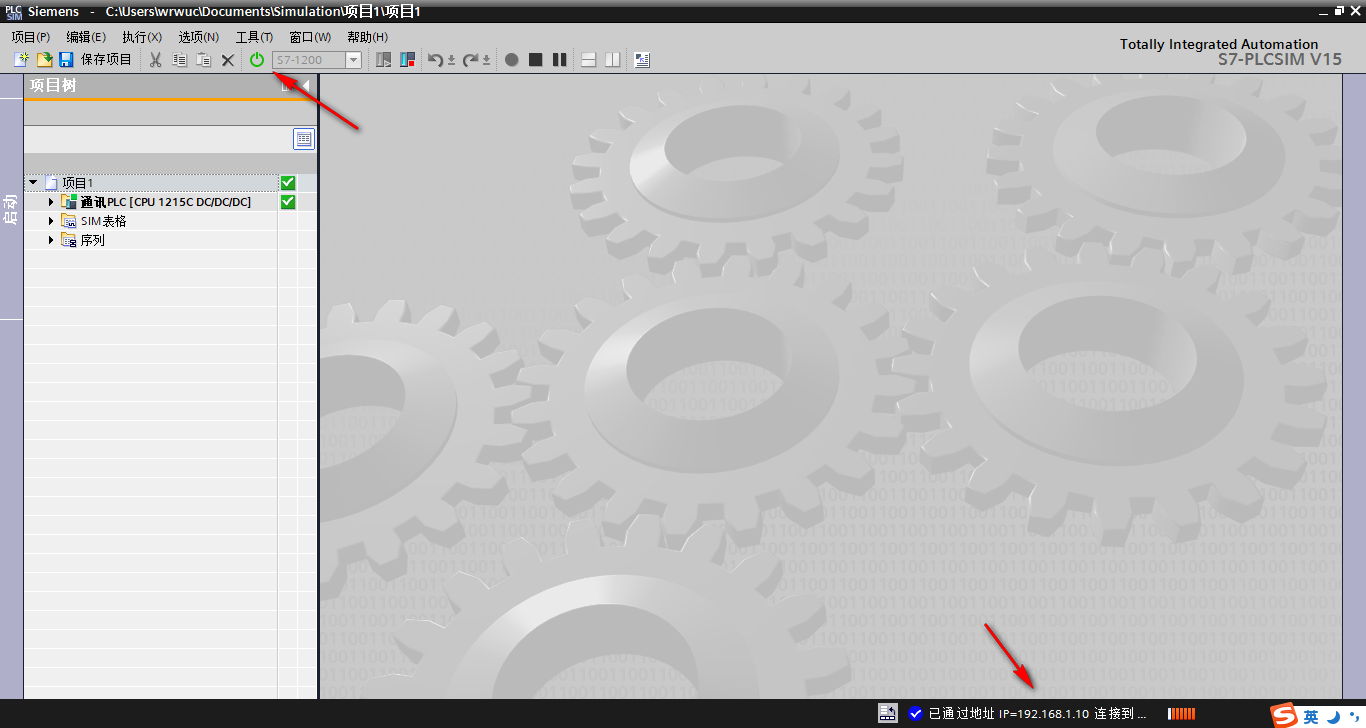Click green checkmark beside 通讯PLC
1366x728 pixels.
(288, 202)
